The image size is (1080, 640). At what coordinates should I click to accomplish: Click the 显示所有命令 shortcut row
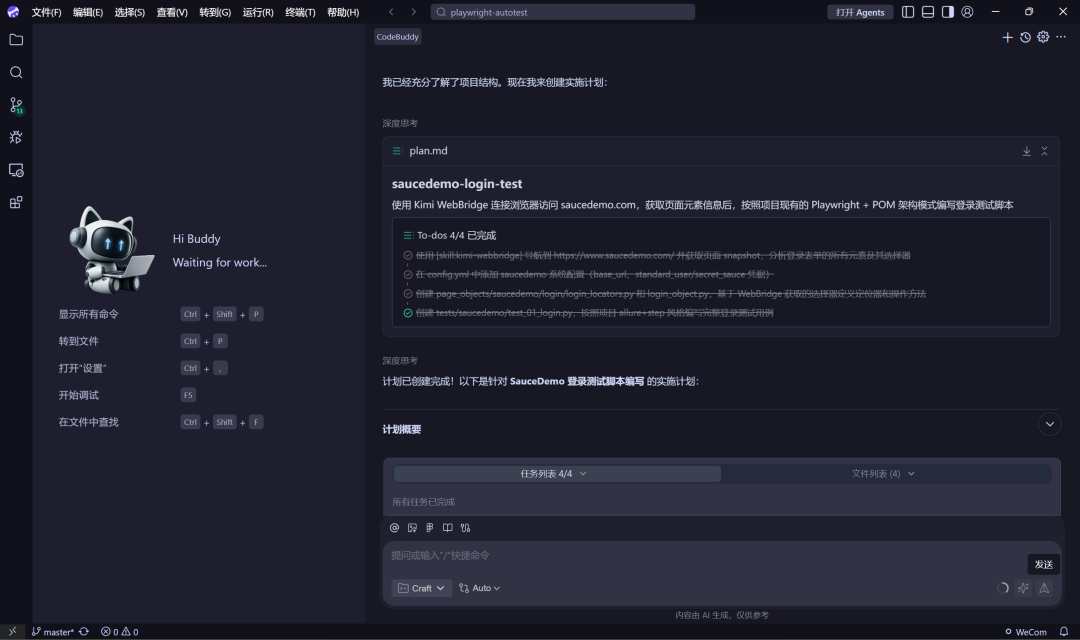[x=161, y=314]
